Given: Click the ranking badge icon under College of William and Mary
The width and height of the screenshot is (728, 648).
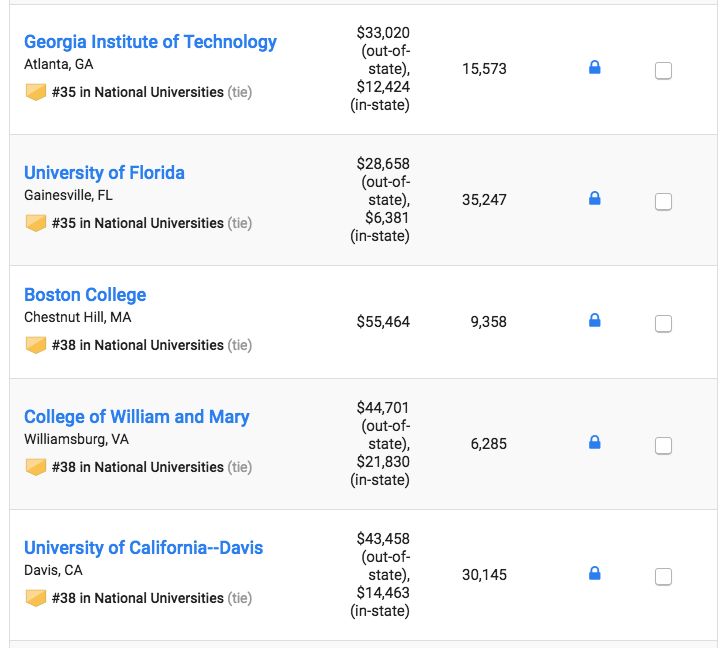Looking at the screenshot, I should click(36, 467).
